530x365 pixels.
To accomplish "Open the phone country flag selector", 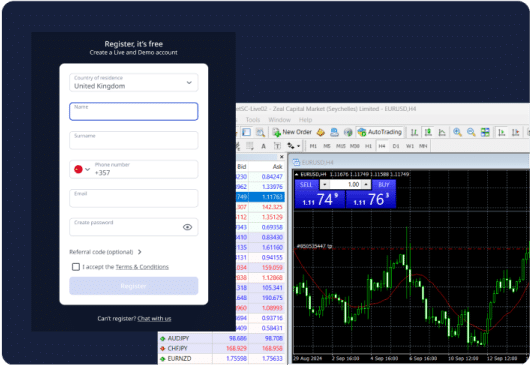I will click(x=82, y=169).
